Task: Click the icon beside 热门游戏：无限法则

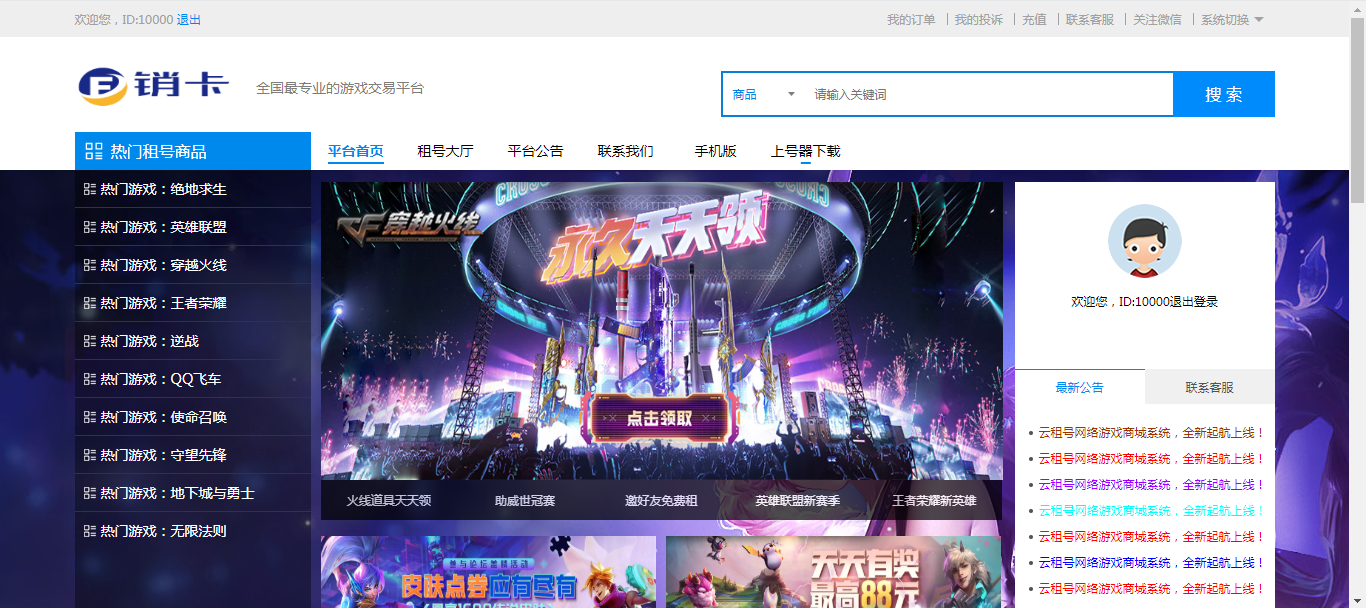Action: click(90, 531)
